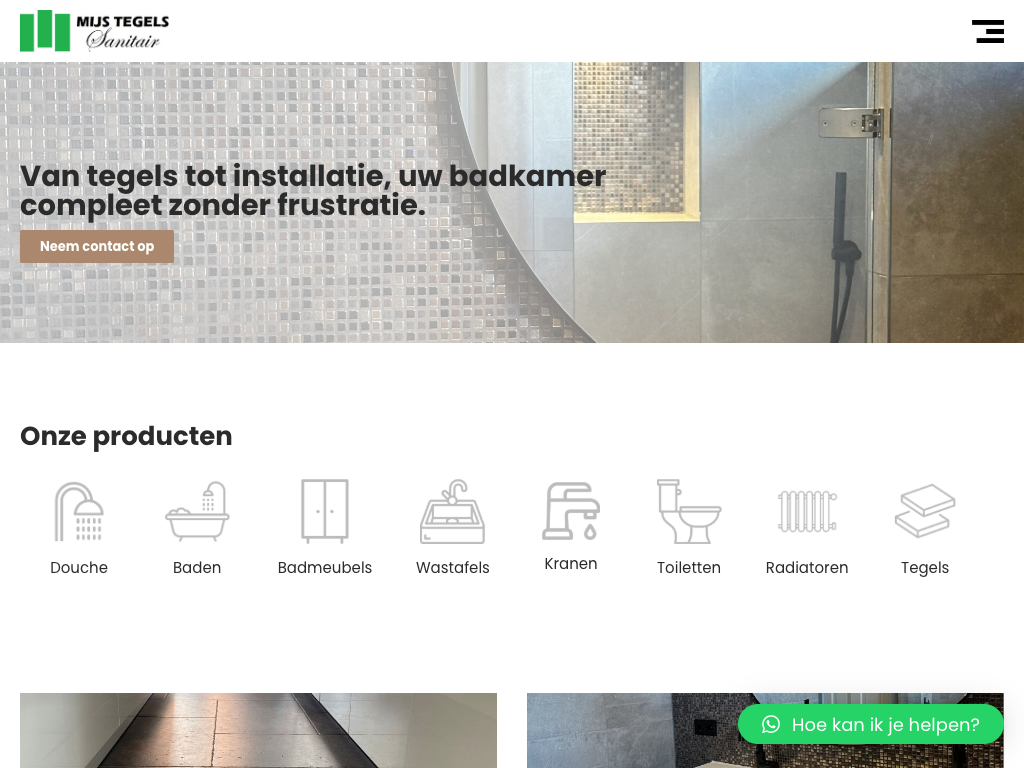Choose the Badmeubels cabinet icon
Viewport: 1024px width, 768px height.
[325, 511]
